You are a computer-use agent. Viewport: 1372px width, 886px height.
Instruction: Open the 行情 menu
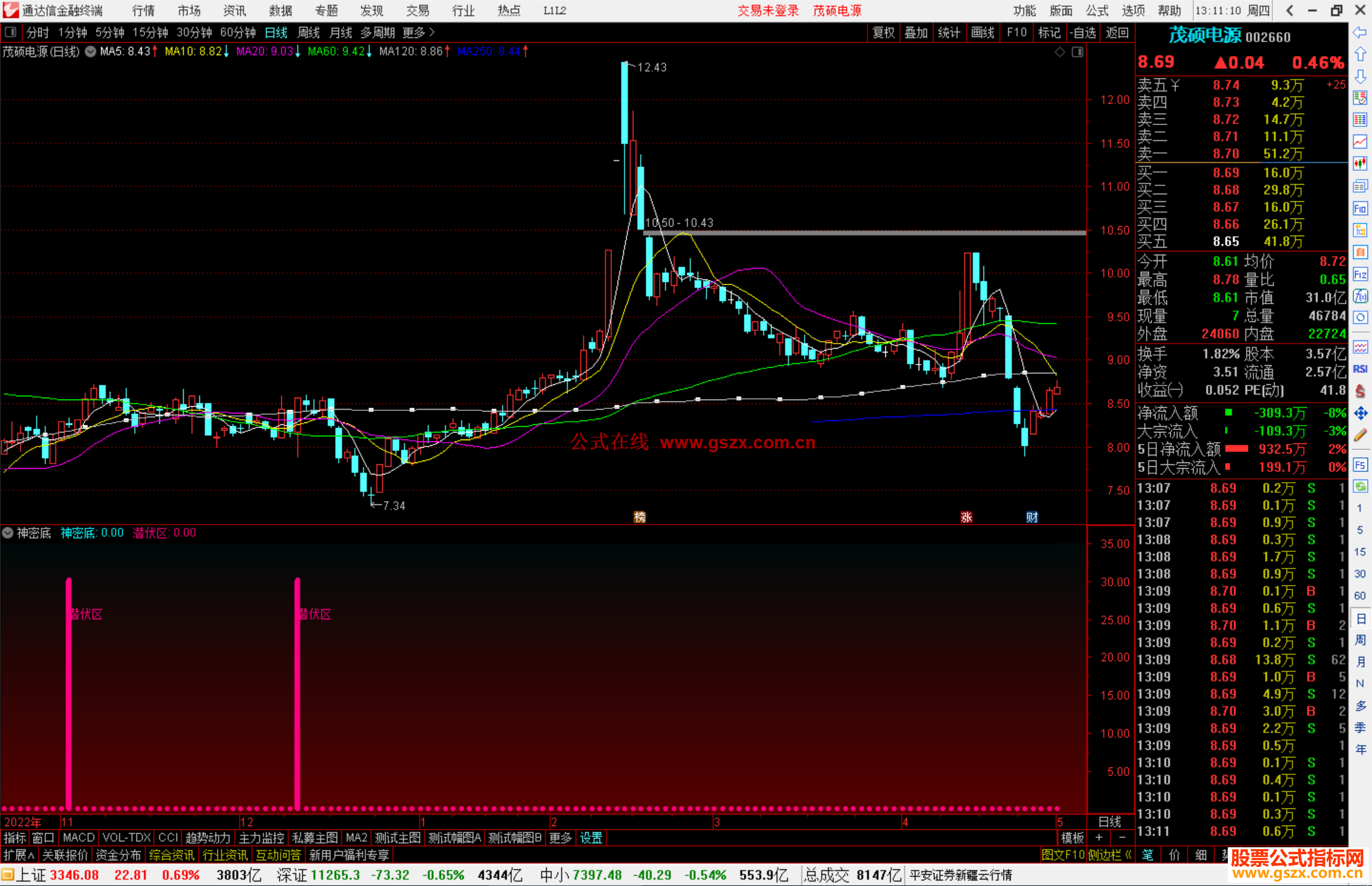143,10
